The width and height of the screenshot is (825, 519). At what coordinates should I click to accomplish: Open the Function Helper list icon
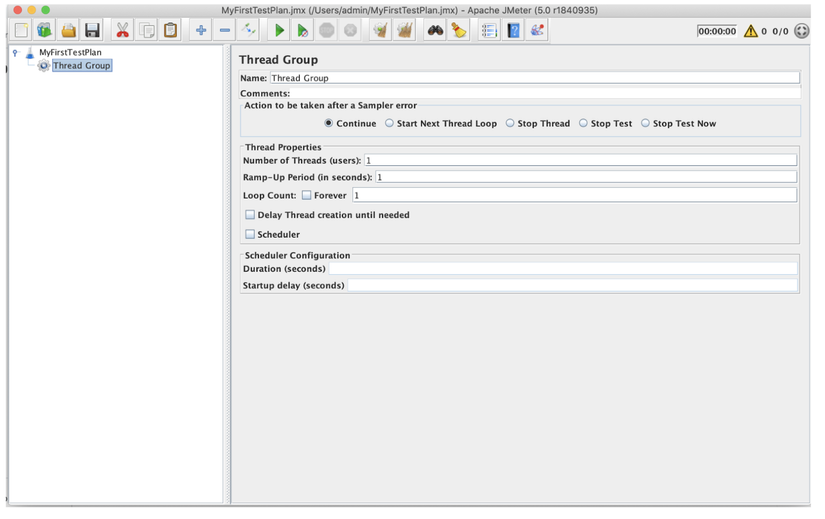(489, 31)
